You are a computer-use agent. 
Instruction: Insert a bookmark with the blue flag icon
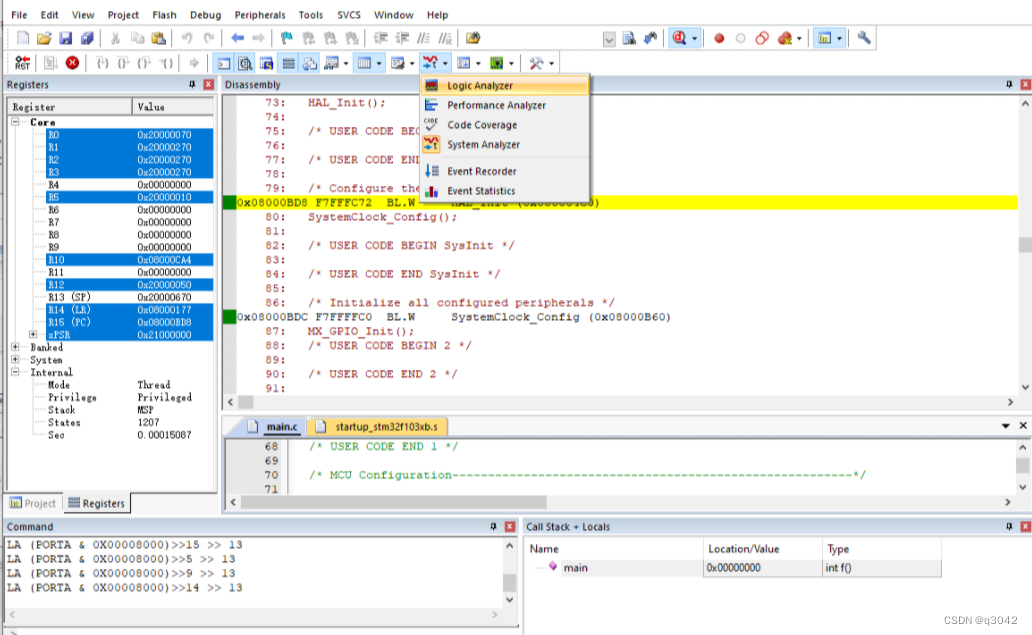[286, 38]
